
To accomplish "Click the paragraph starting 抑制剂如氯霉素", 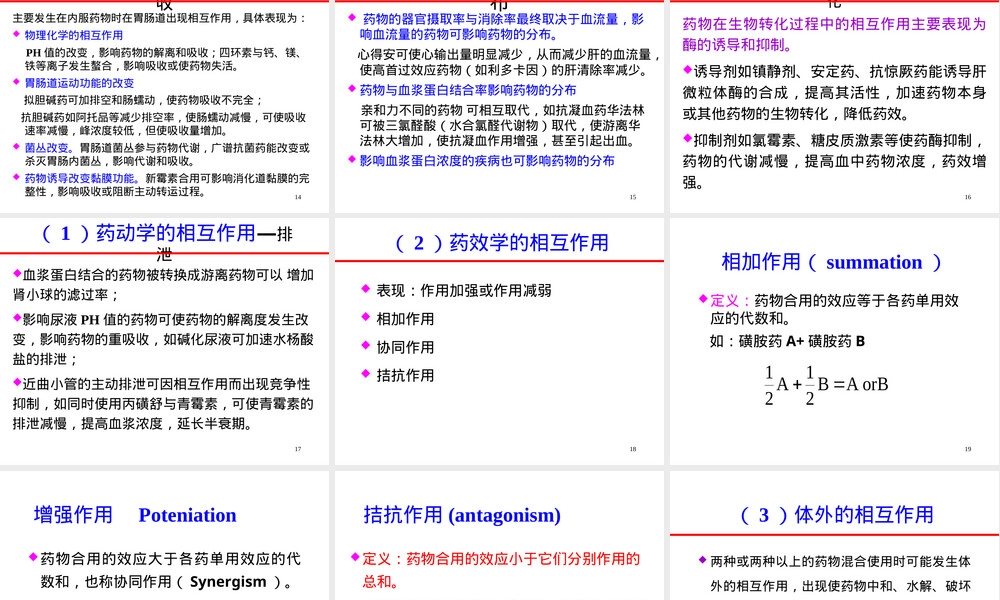I will click(x=834, y=161).
